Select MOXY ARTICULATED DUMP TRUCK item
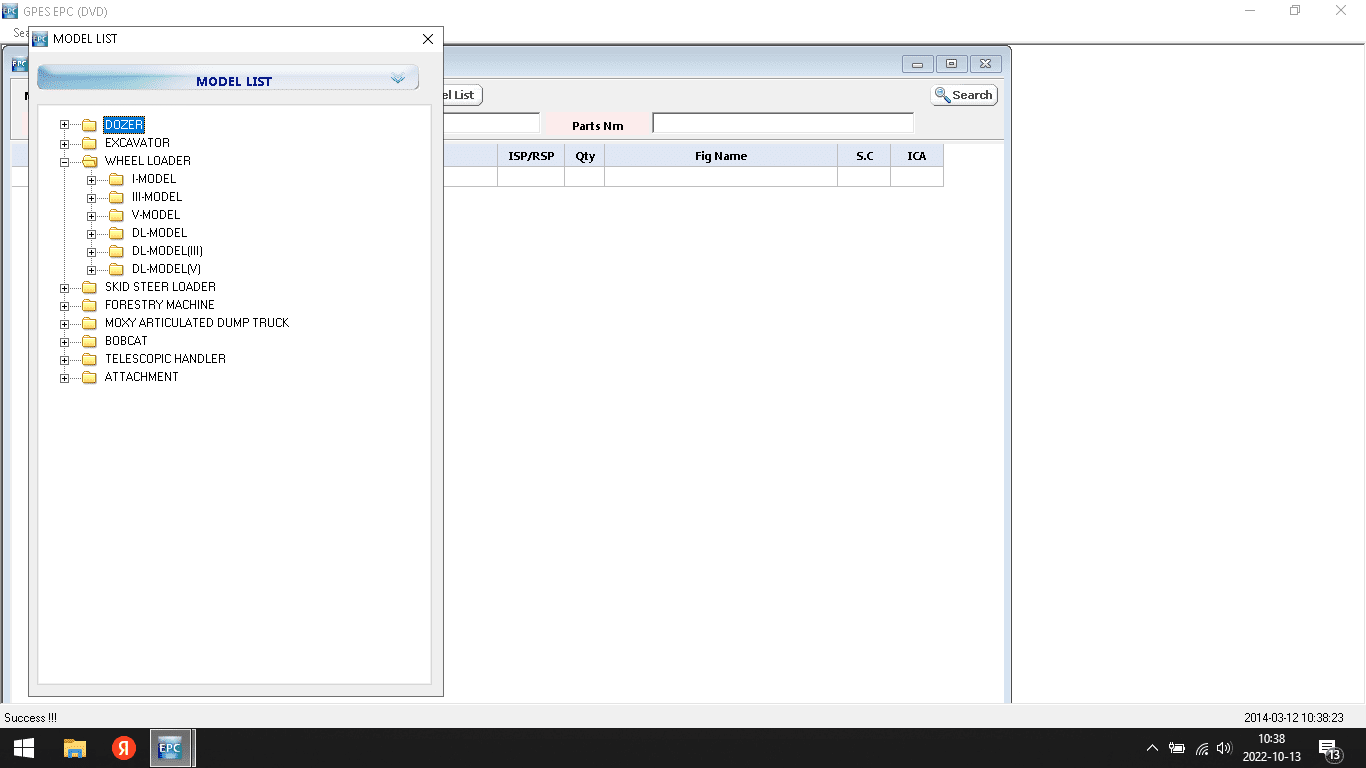Viewport: 1366px width, 768px height. [196, 323]
